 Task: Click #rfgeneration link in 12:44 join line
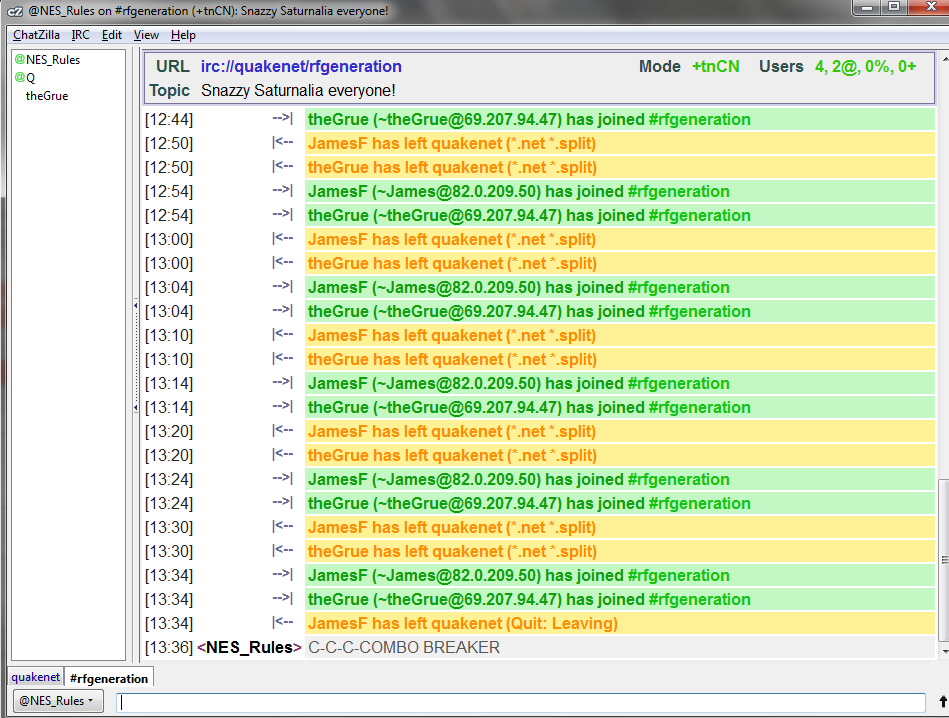point(699,119)
